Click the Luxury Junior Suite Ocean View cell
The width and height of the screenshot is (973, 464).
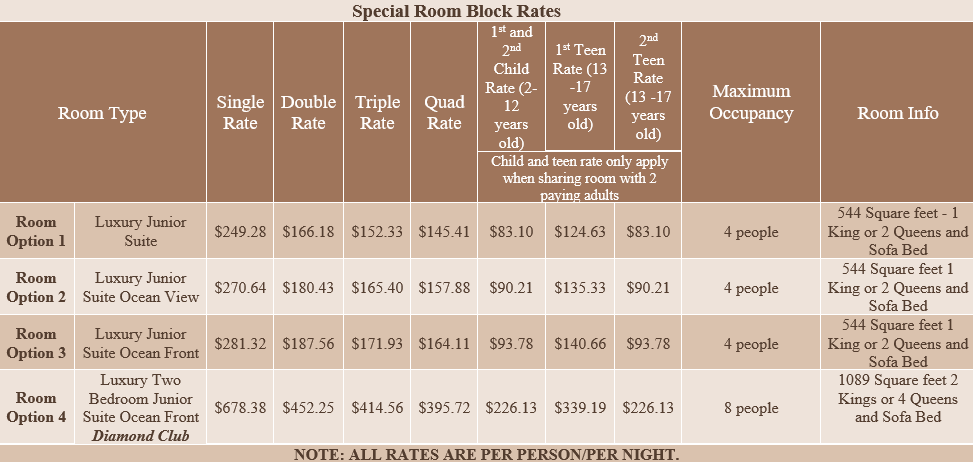tap(140, 287)
